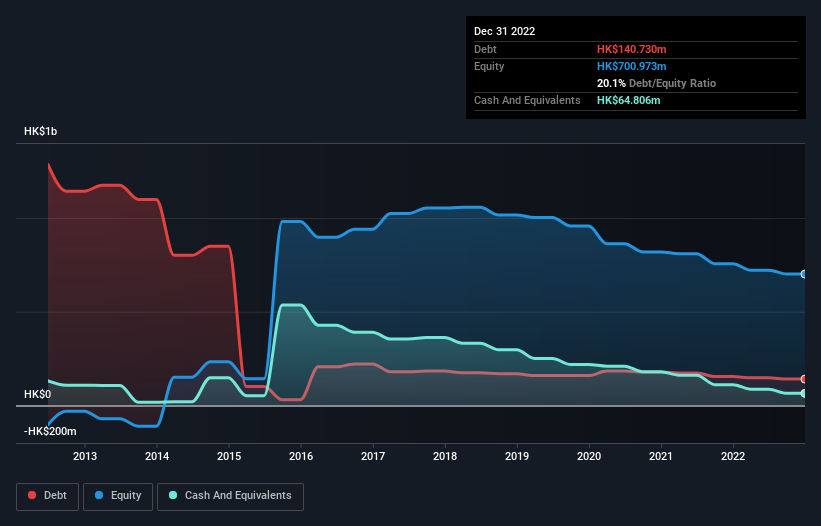The width and height of the screenshot is (821, 526).
Task: Select the blue Equity endpoint marker
Action: pyautogui.click(x=804, y=274)
